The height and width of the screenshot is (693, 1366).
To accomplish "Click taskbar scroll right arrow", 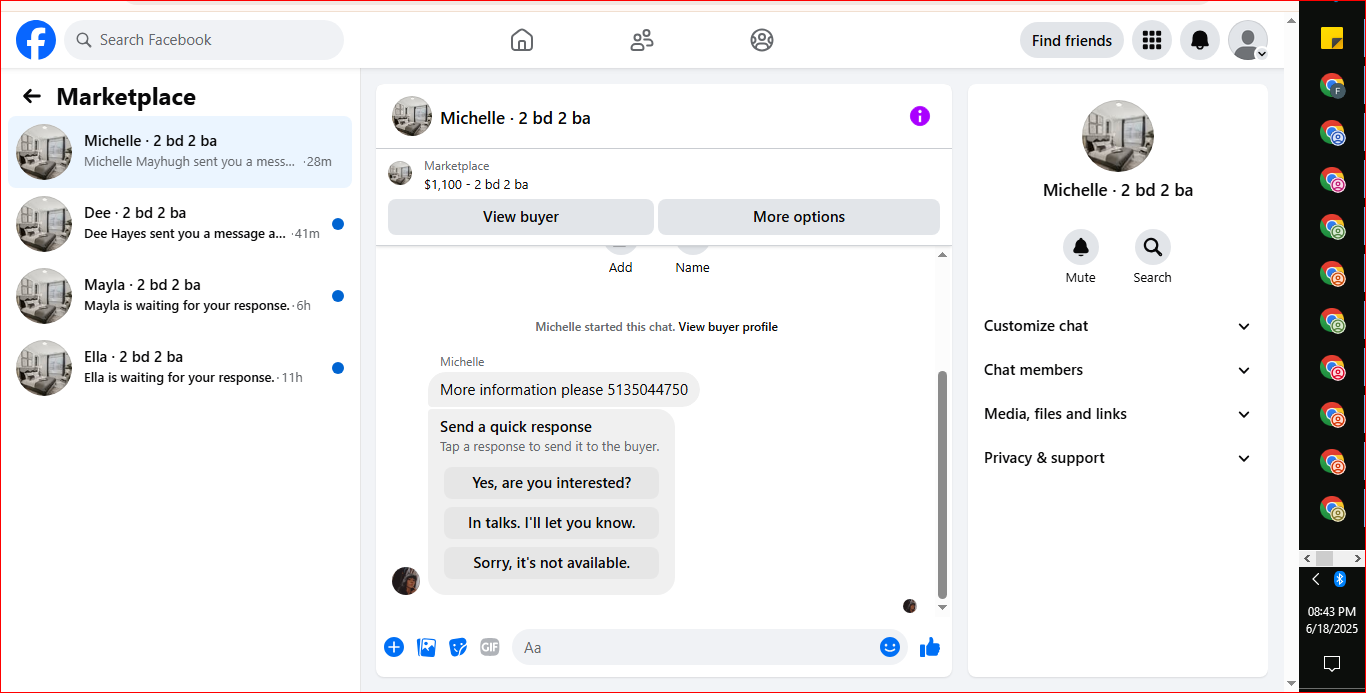I will 1359,558.
